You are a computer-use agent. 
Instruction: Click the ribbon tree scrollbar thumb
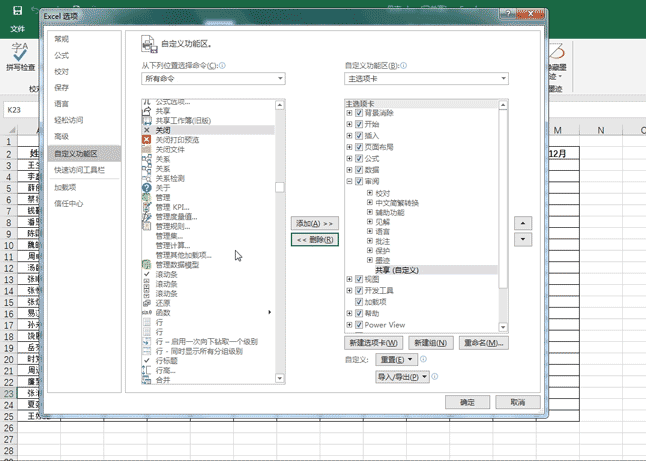pos(503,200)
